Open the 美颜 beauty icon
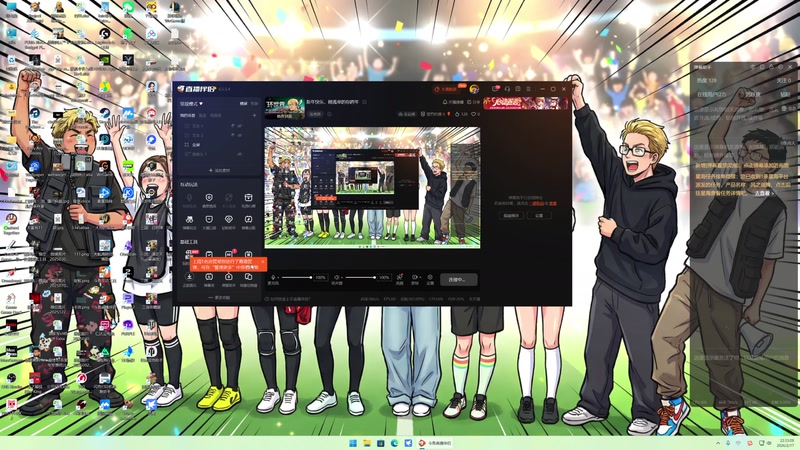 [x=400, y=279]
